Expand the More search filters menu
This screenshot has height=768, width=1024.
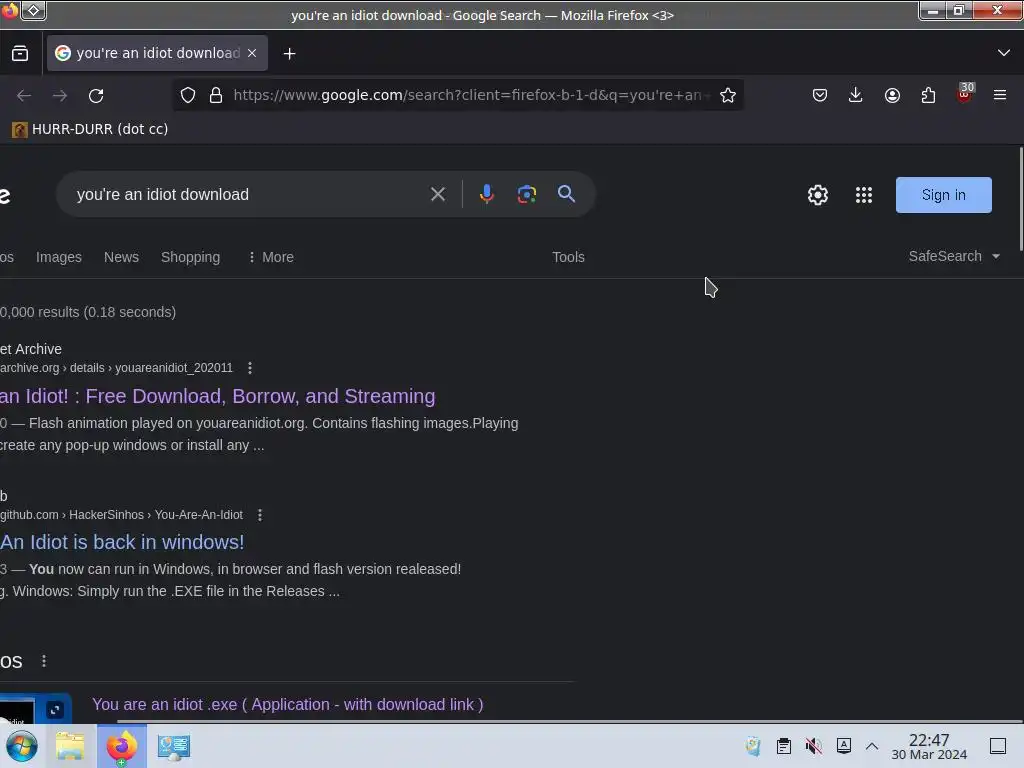pyautogui.click(x=271, y=257)
